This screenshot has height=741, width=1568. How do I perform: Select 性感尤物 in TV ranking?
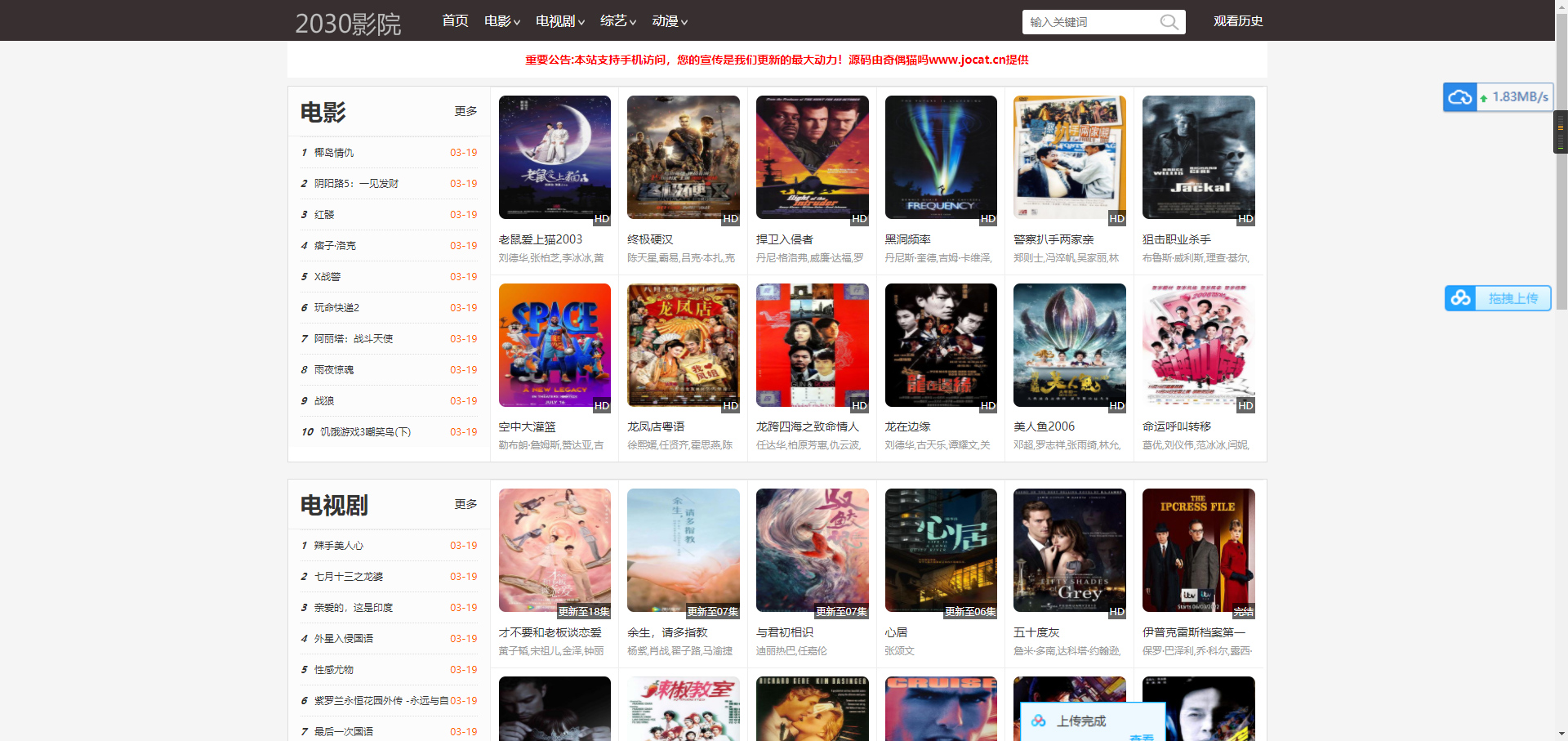[334, 670]
